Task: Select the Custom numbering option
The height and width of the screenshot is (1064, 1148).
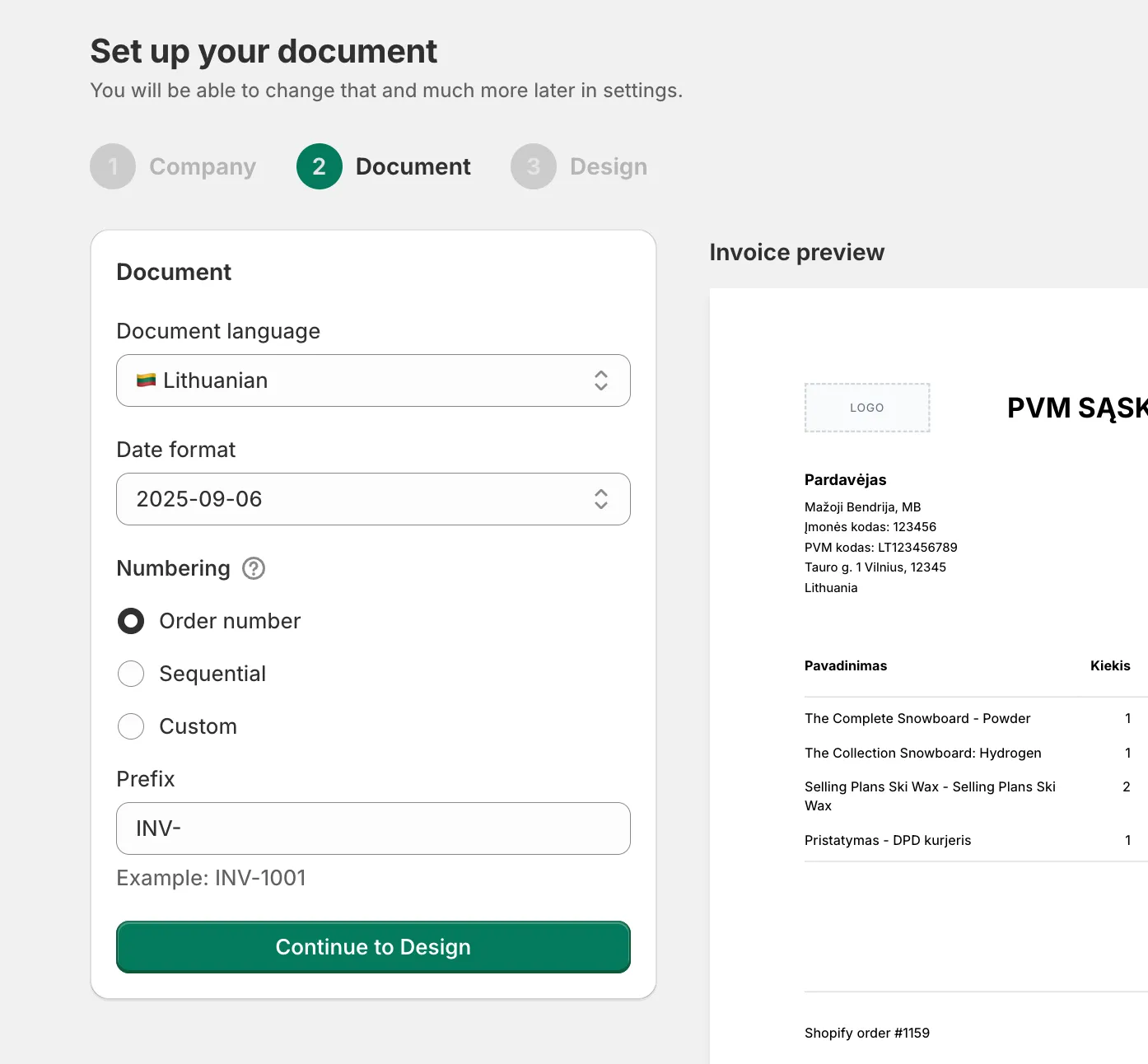Action: (x=131, y=726)
